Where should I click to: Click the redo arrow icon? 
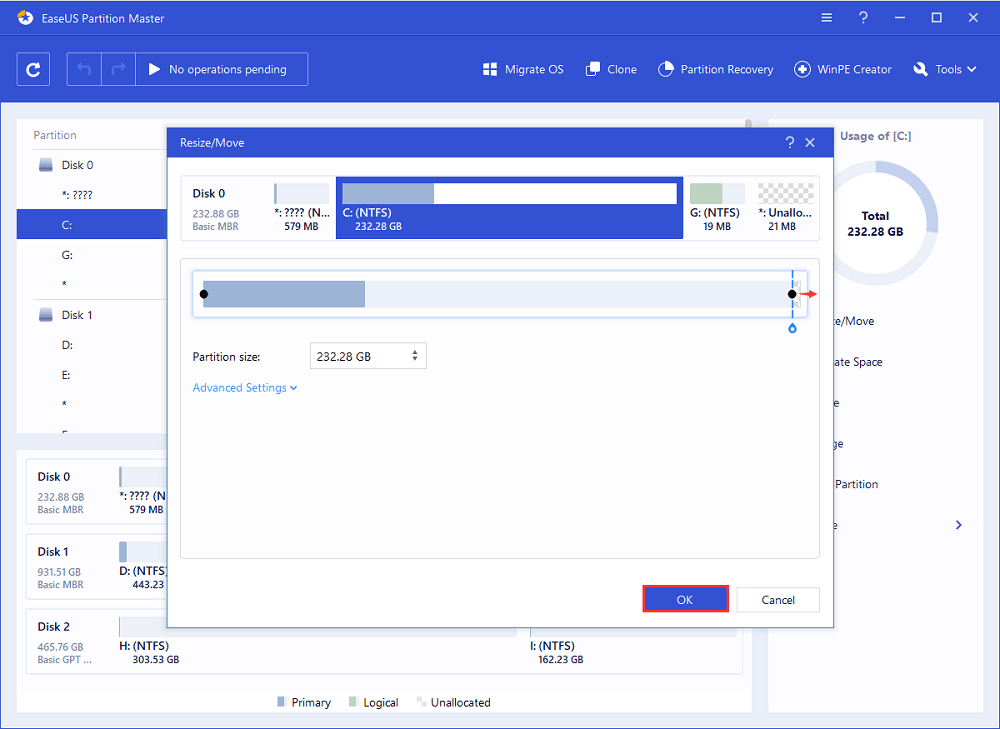click(118, 69)
